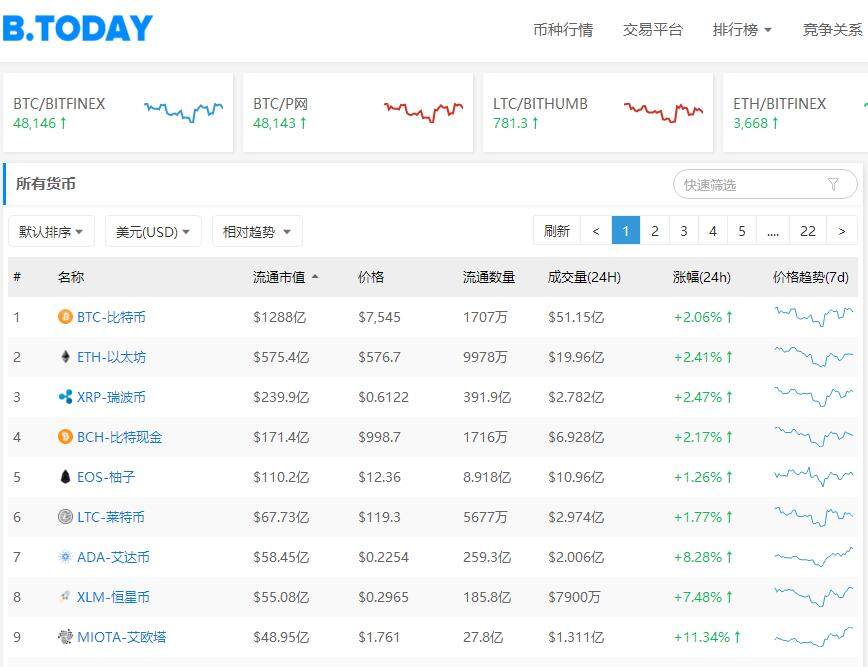868x667 pixels.
Task: Open XLM-恒星币 coin link
Action: (x=113, y=597)
